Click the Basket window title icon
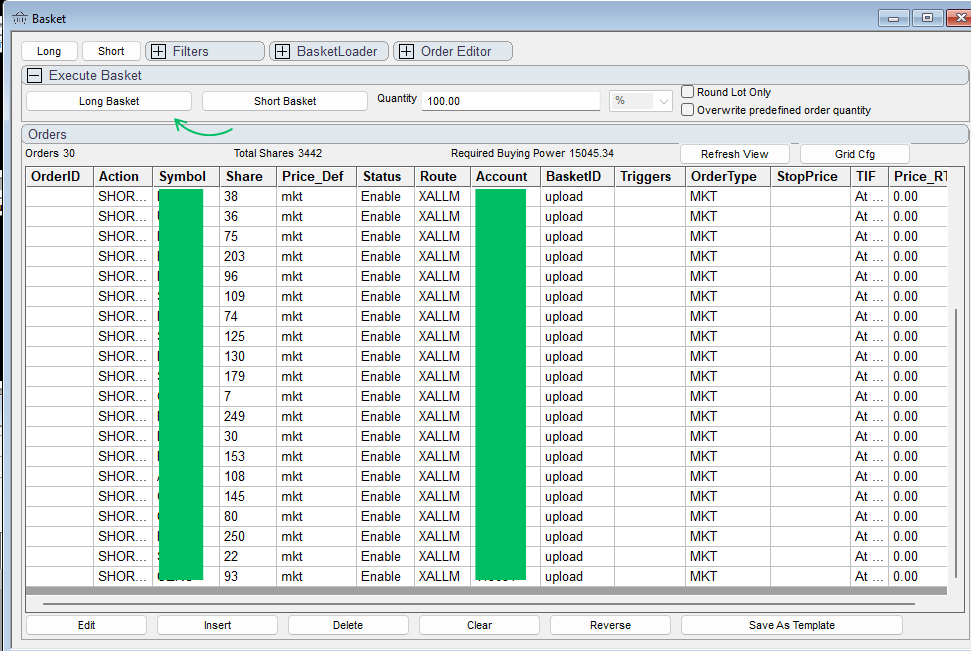The width and height of the screenshot is (971, 651). point(20,19)
